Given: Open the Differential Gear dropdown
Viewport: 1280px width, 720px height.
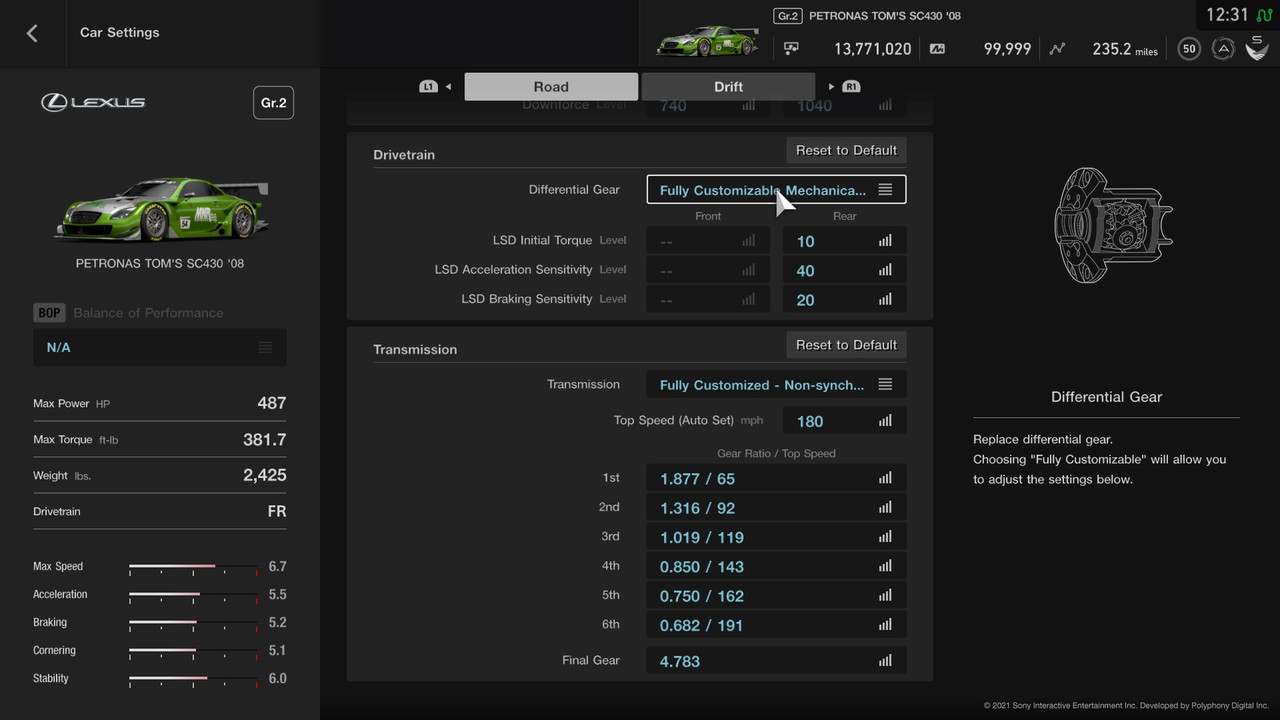Looking at the screenshot, I should pos(776,190).
